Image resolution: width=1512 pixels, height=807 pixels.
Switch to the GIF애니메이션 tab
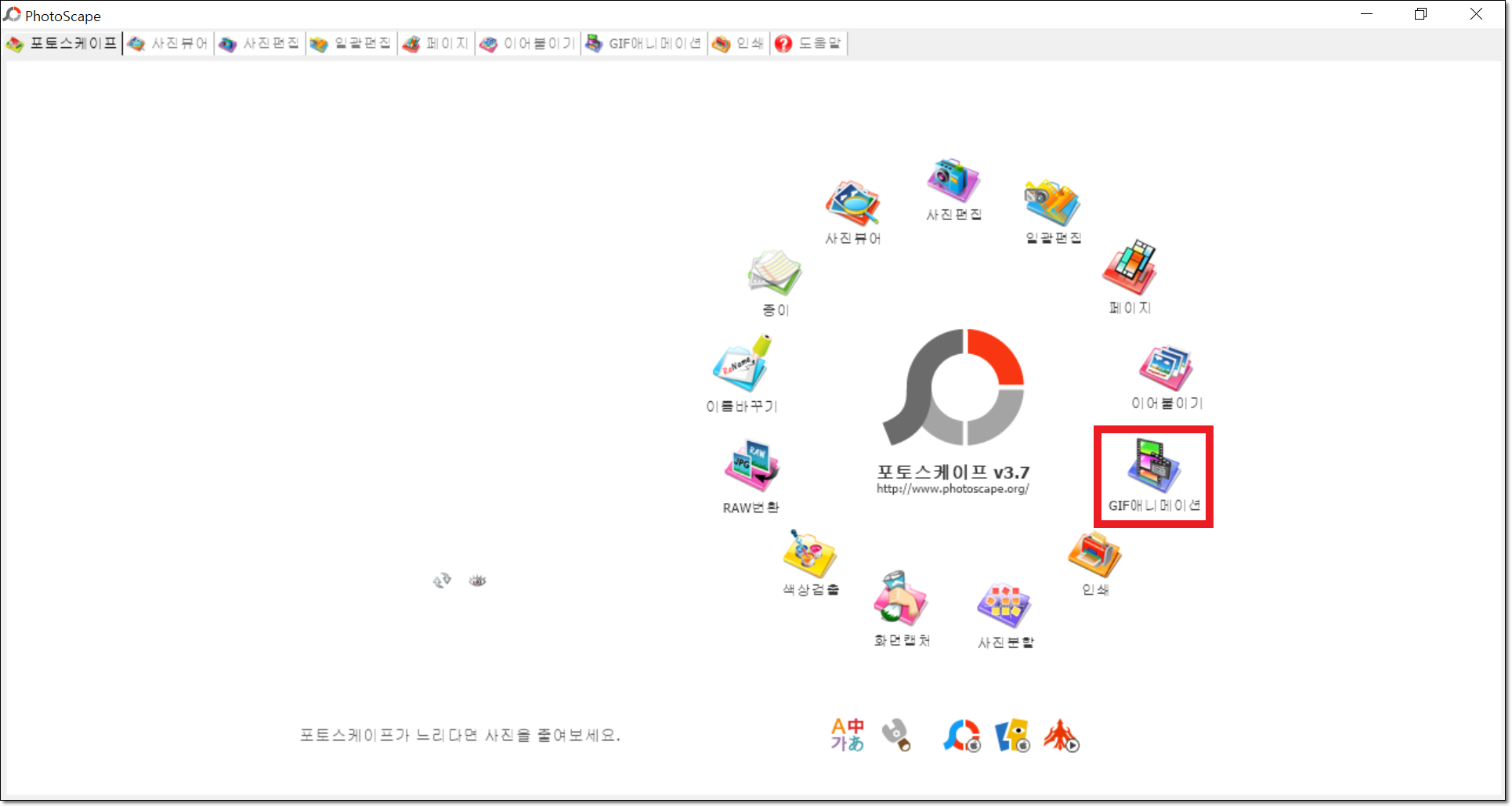click(644, 44)
